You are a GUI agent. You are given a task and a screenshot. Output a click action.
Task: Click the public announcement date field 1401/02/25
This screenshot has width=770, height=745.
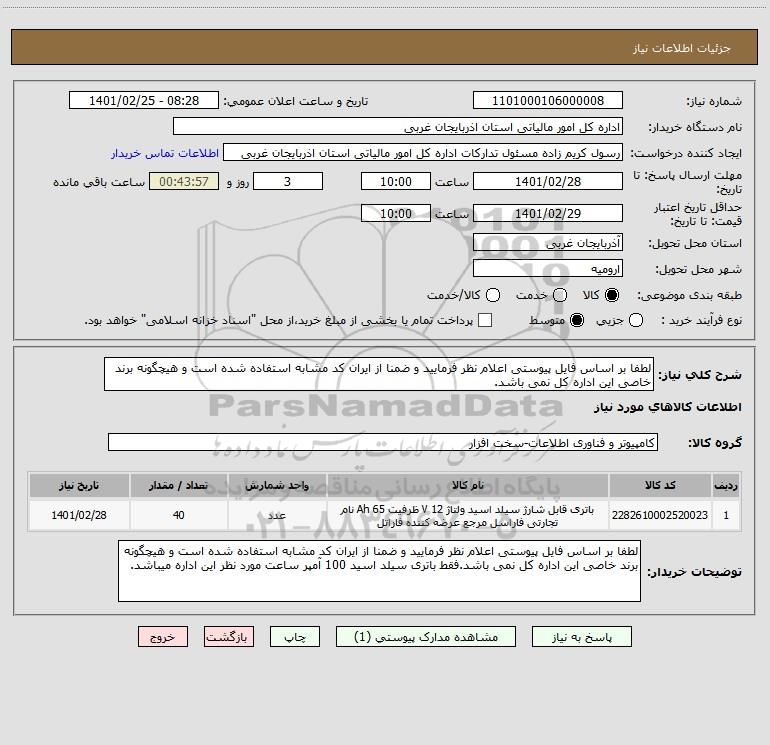[x=144, y=100]
